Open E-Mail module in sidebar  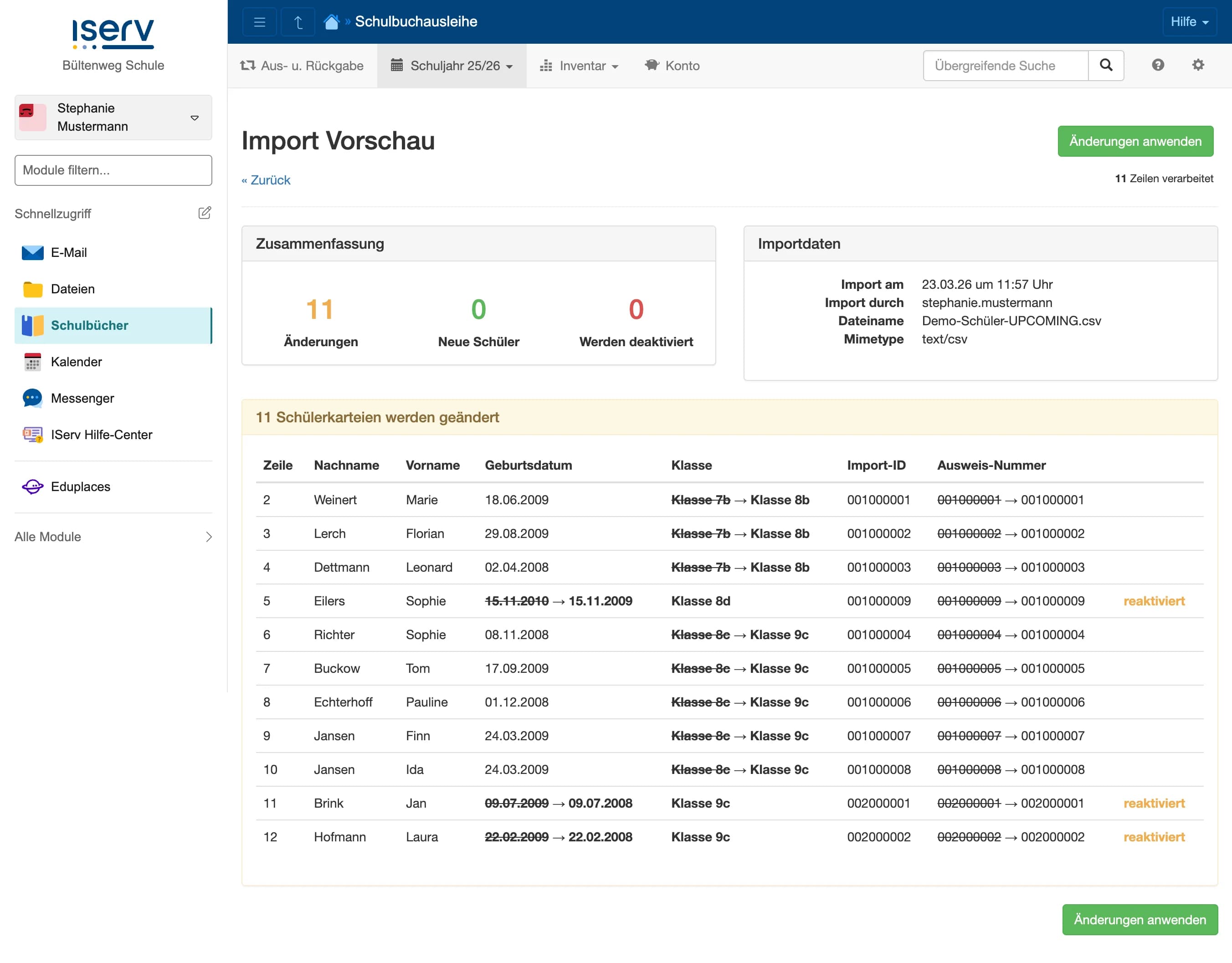(x=69, y=253)
